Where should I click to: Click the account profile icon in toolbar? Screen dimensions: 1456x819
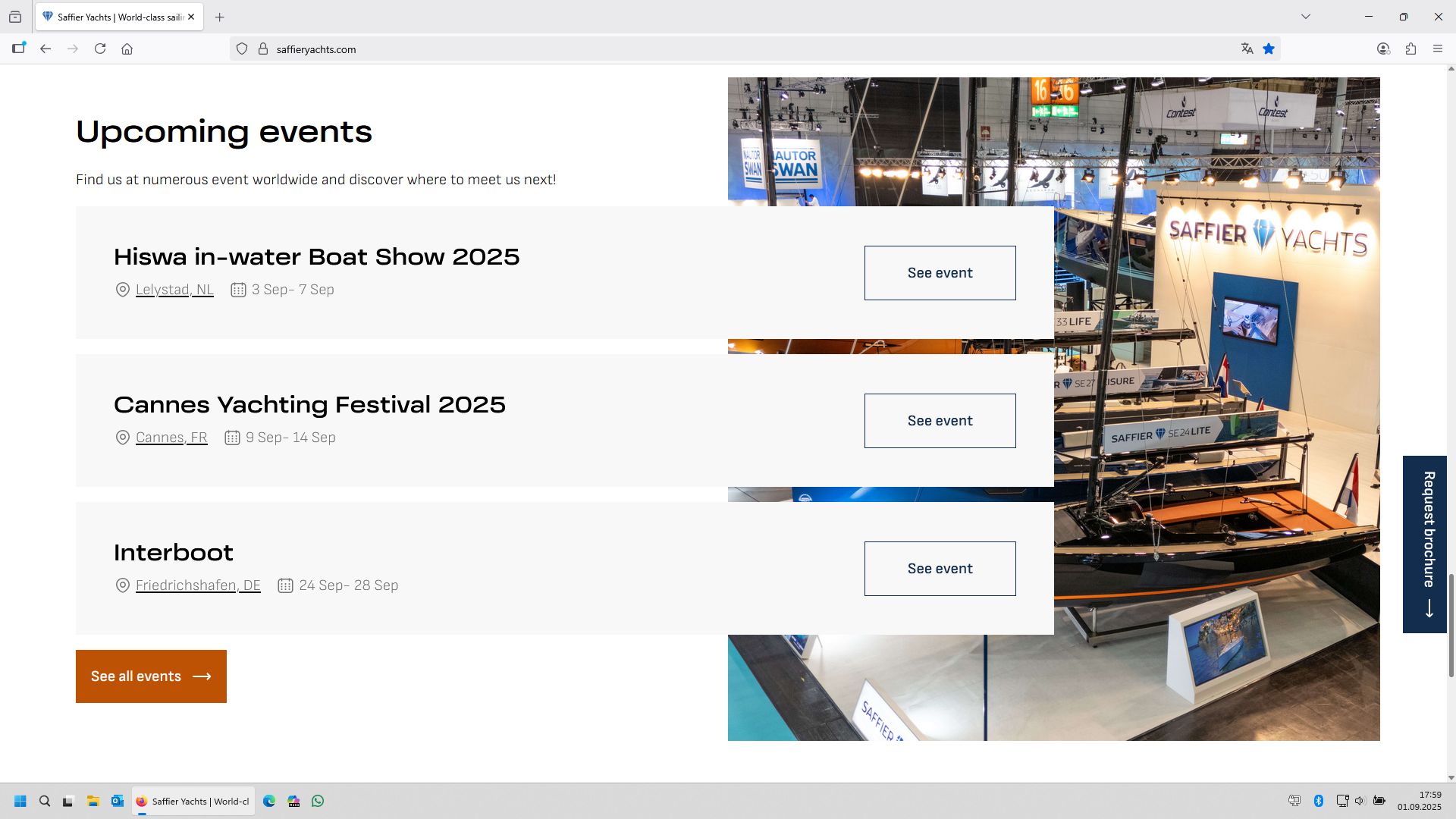[1383, 49]
